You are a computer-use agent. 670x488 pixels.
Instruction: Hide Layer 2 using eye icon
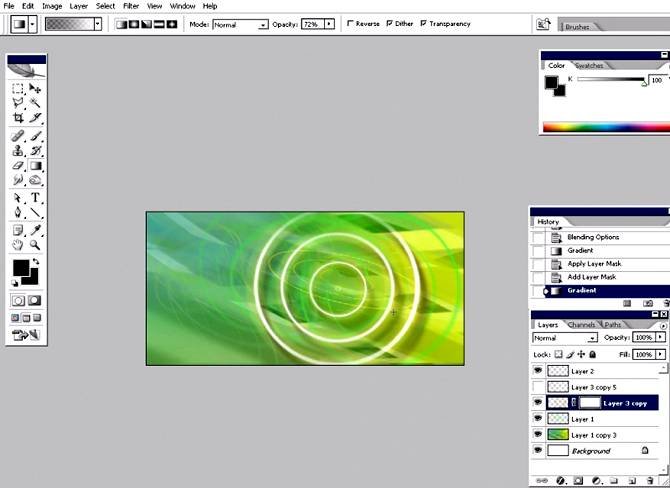point(538,371)
